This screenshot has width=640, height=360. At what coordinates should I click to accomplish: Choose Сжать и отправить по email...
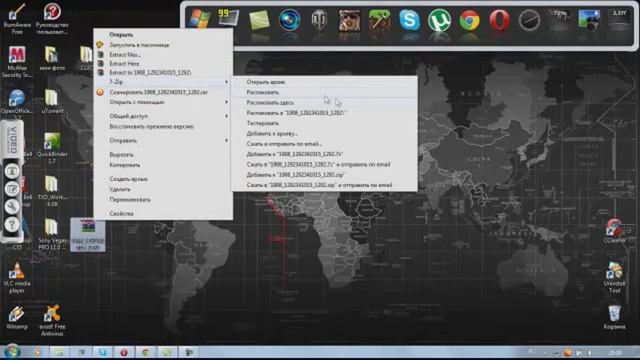pyautogui.click(x=324, y=144)
